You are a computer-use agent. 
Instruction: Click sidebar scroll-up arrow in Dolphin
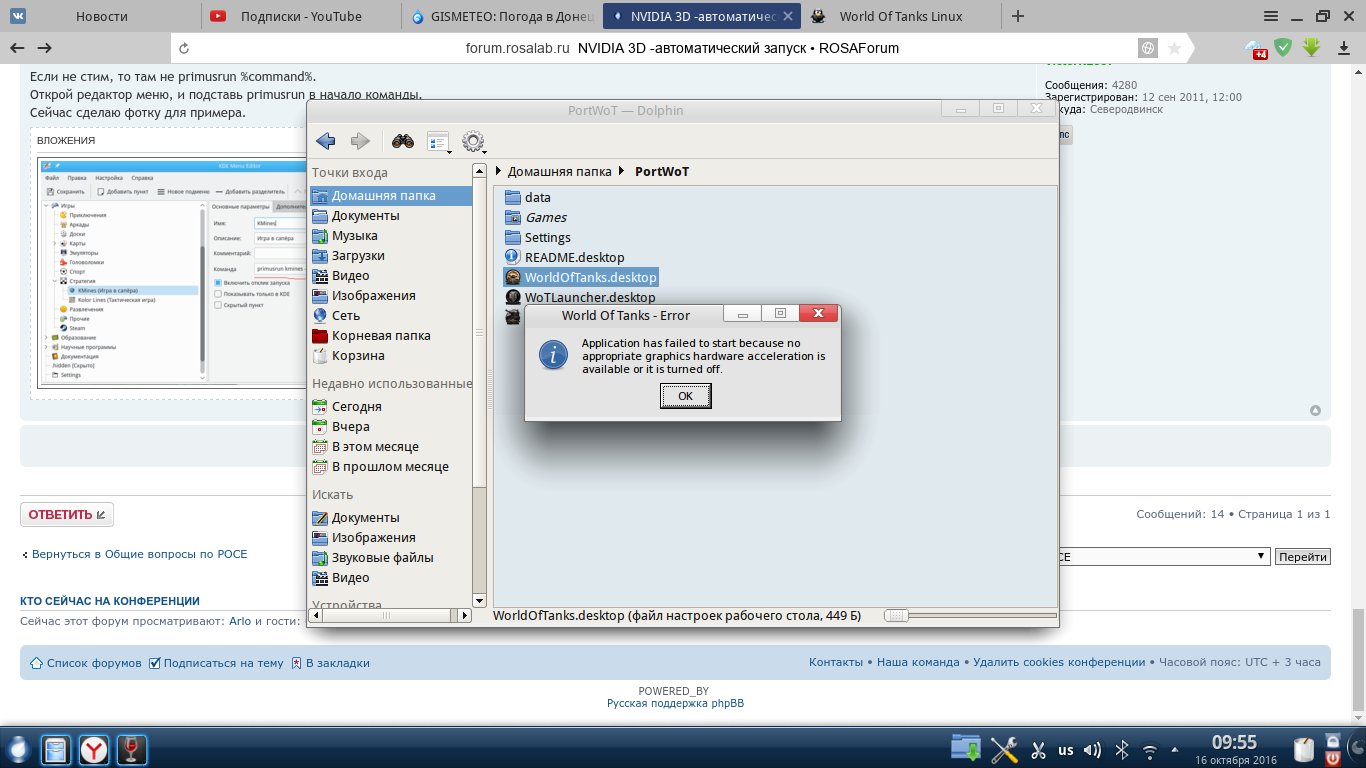coord(480,170)
